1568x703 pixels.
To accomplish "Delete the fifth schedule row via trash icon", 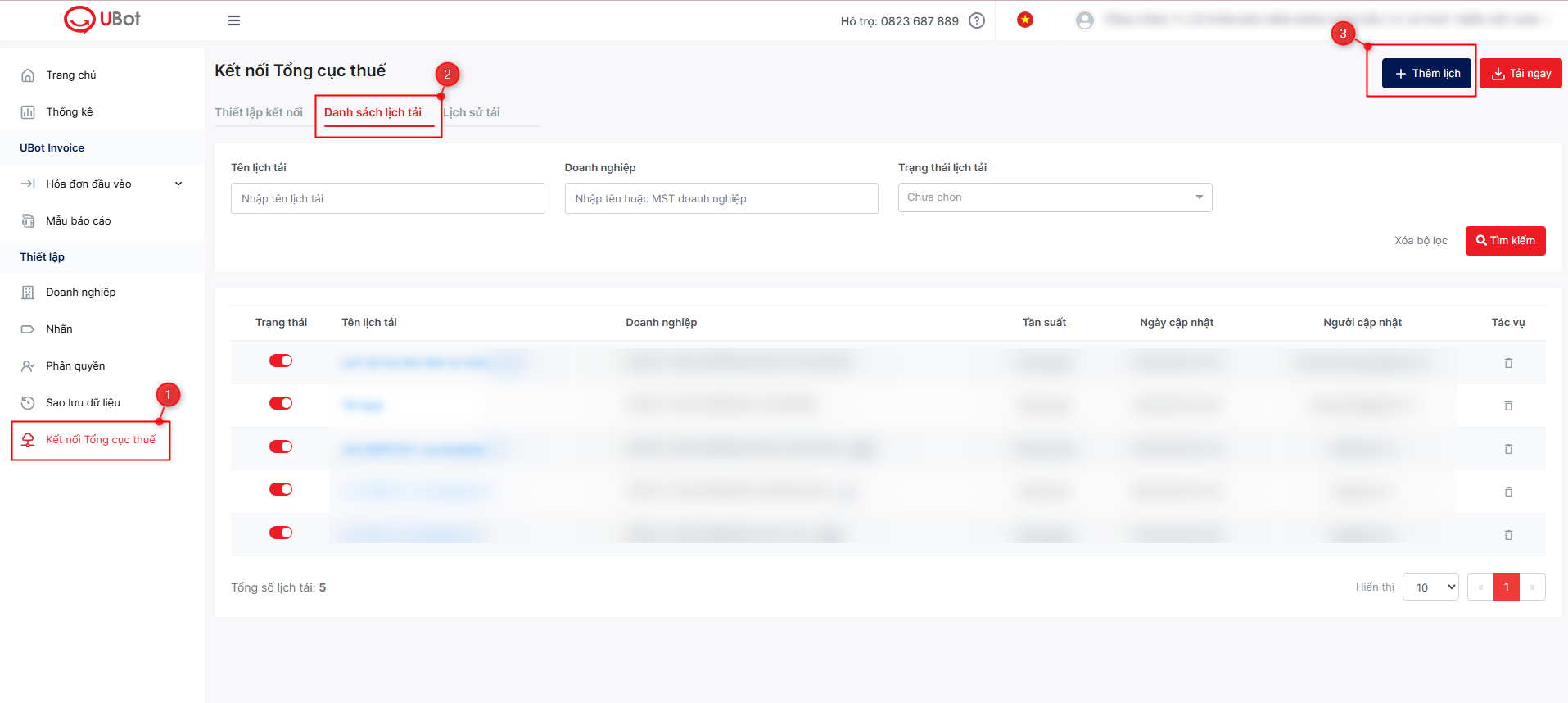I will tap(1508, 535).
